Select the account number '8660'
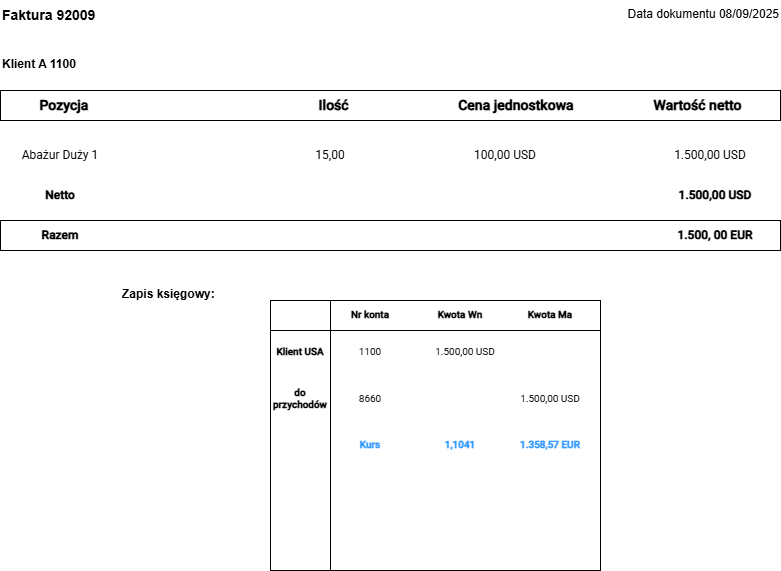The height and width of the screenshot is (571, 781). [x=370, y=399]
